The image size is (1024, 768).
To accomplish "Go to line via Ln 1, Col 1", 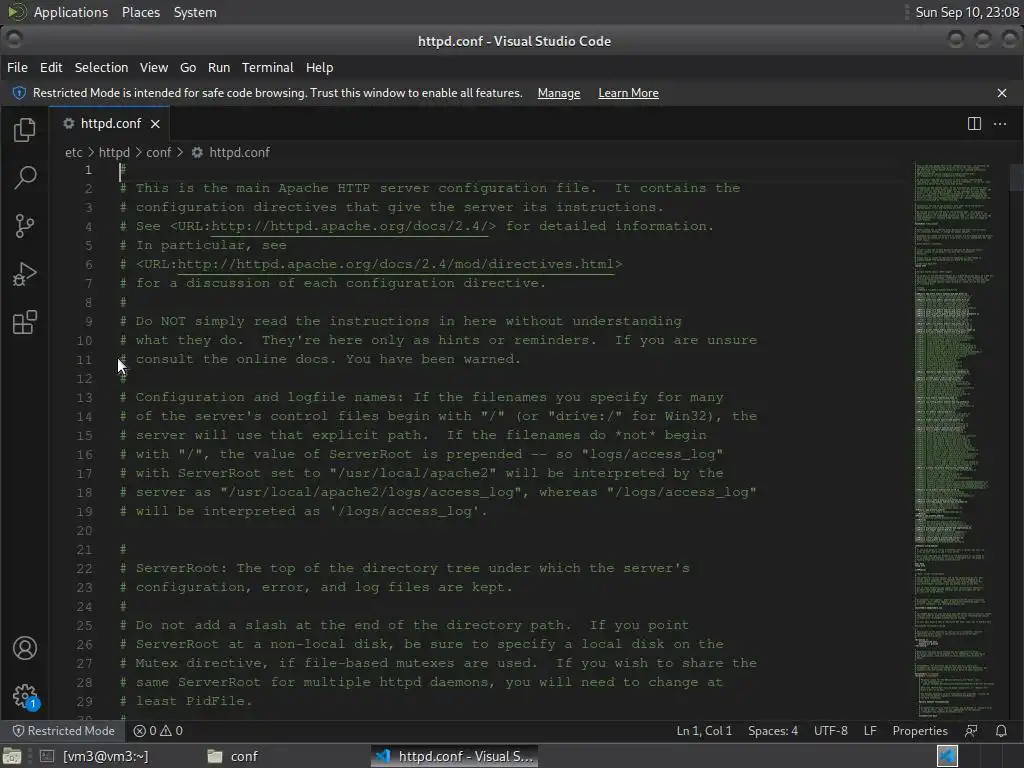I will click(704, 731).
